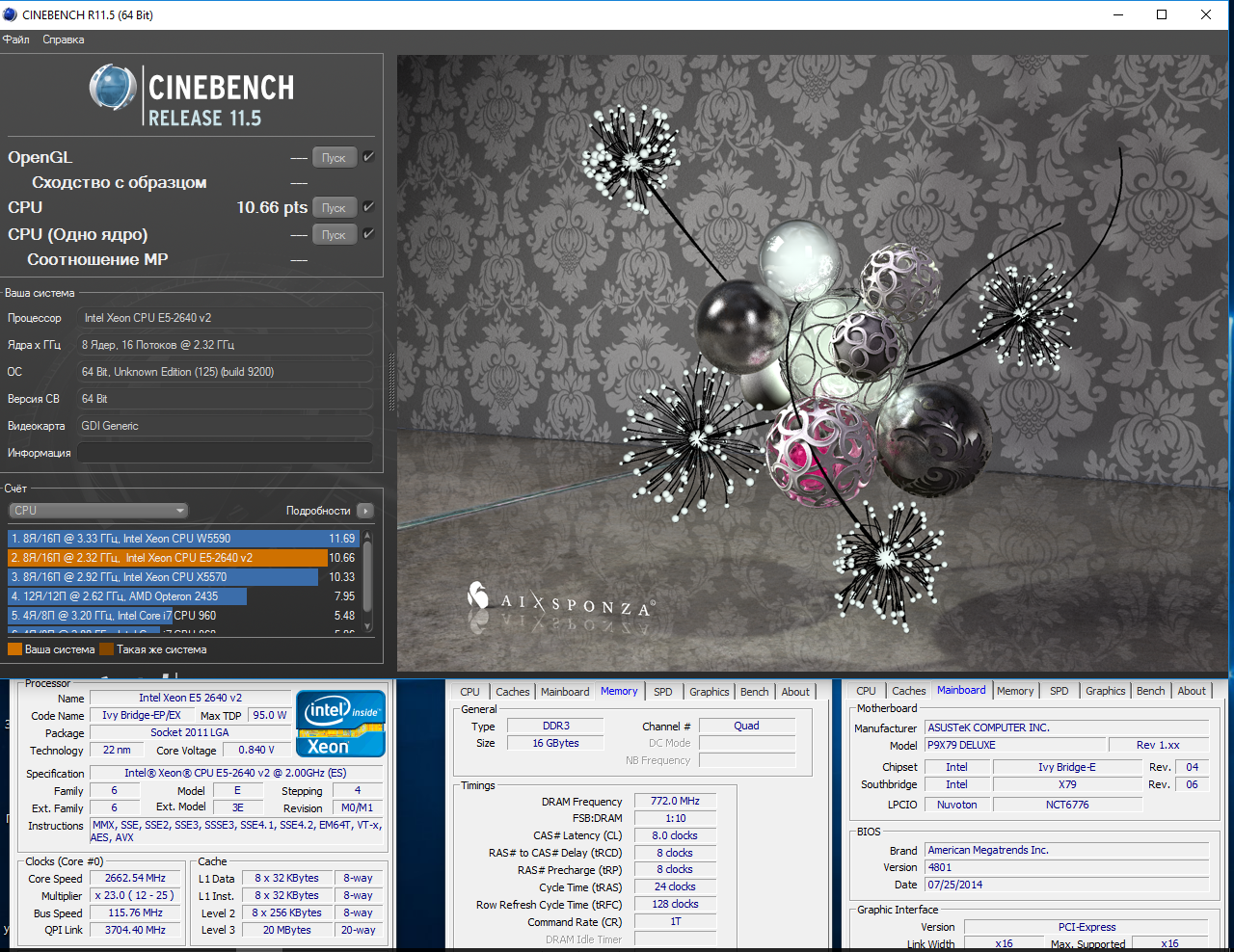Run the CPU single-core test with Пуск

(x=335, y=235)
